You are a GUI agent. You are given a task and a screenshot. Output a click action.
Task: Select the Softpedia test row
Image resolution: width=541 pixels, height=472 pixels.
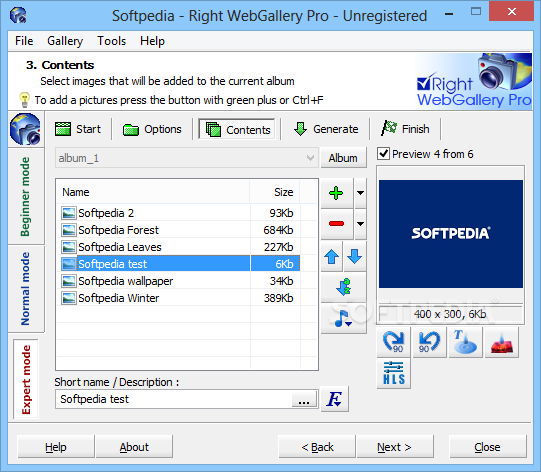click(x=179, y=264)
